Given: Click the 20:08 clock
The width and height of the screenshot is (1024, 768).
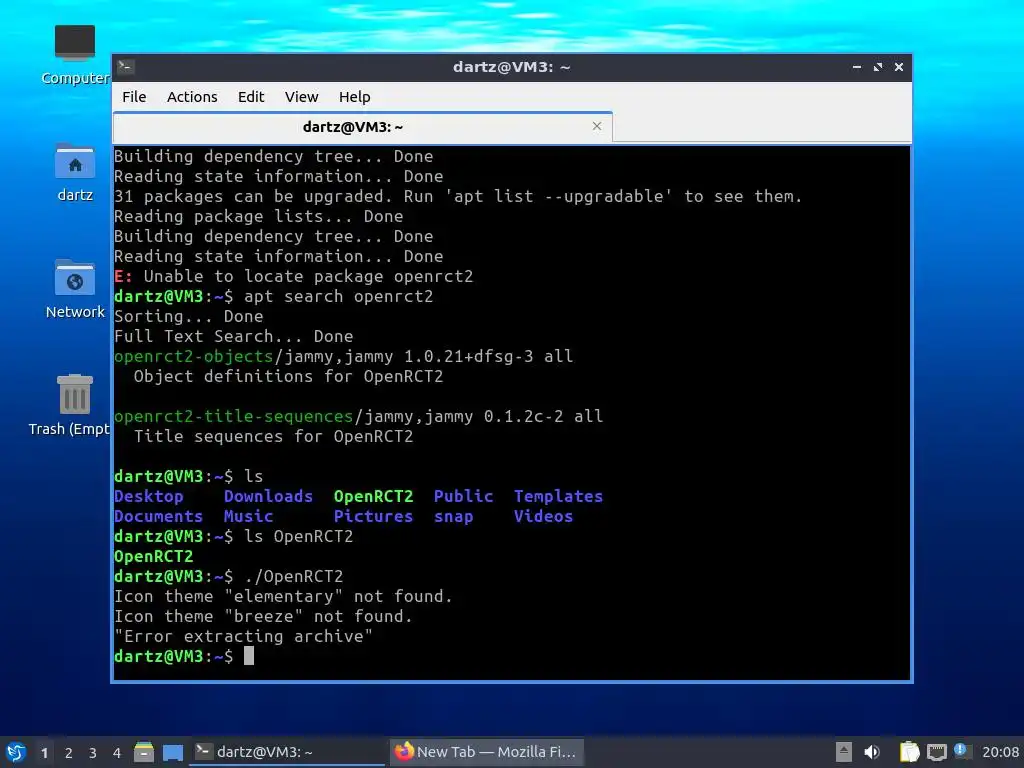Looking at the screenshot, I should (1000, 752).
